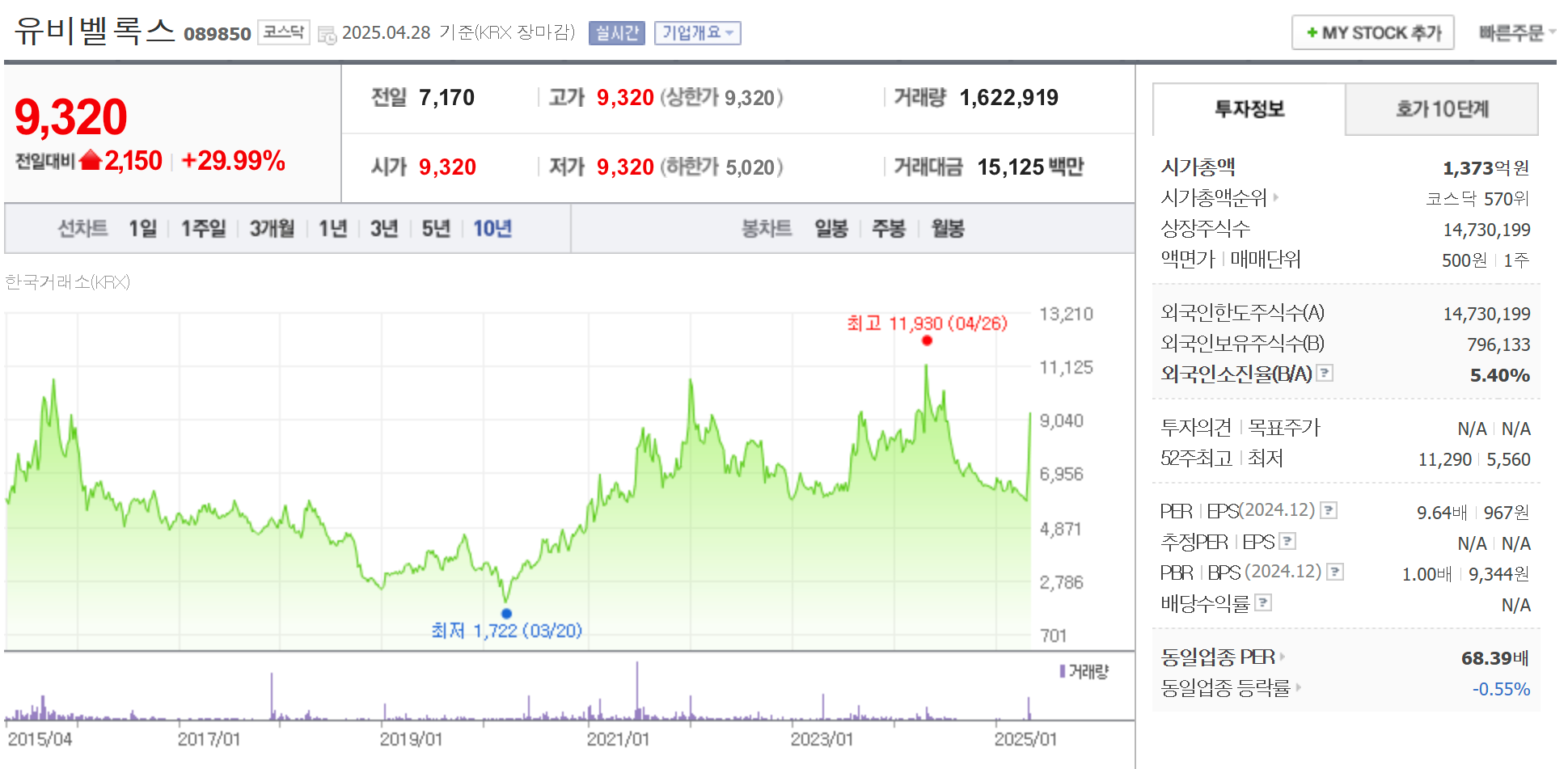This screenshot has width=1568, height=769.
Task: Click the 동일업종 PER value 68.39배
Action: [1495, 658]
